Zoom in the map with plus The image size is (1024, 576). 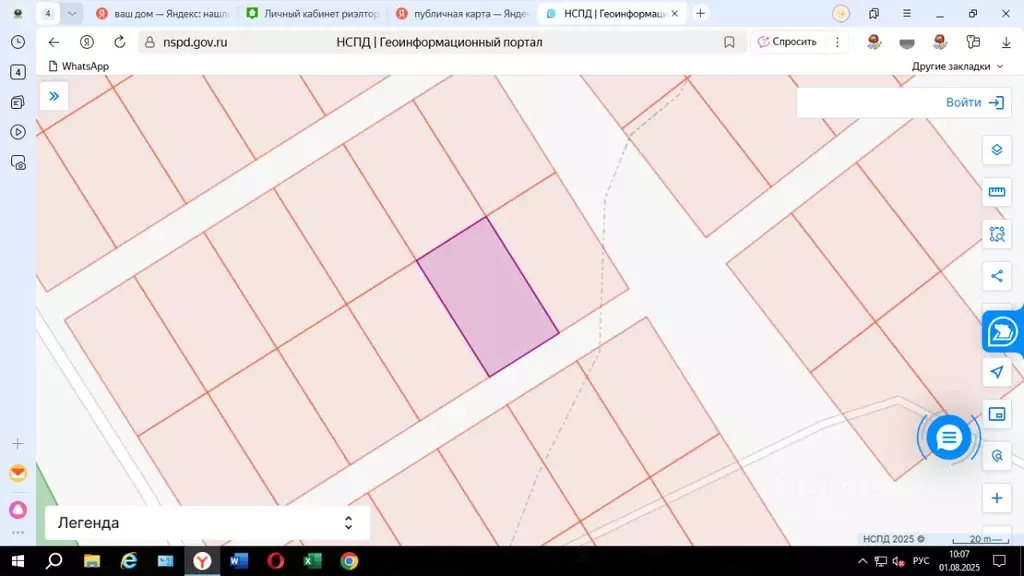pyautogui.click(x=997, y=498)
